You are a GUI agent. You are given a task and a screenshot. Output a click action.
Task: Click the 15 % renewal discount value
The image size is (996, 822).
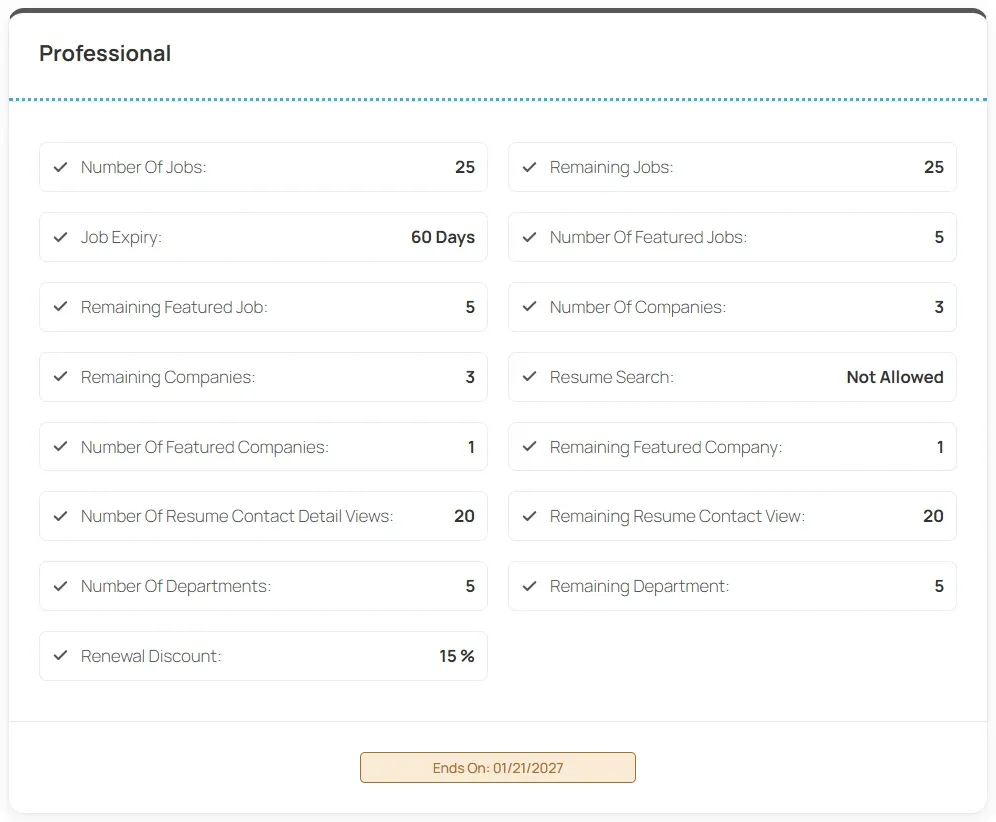pyautogui.click(x=457, y=656)
